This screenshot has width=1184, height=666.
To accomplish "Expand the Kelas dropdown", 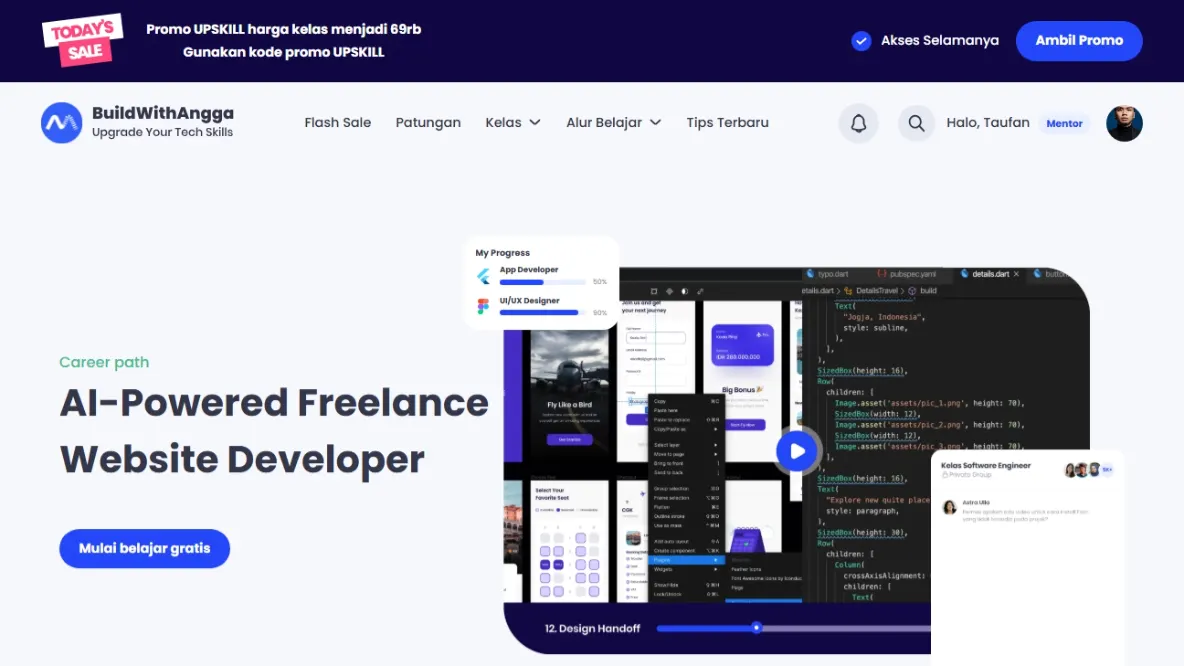I will click(x=512, y=122).
